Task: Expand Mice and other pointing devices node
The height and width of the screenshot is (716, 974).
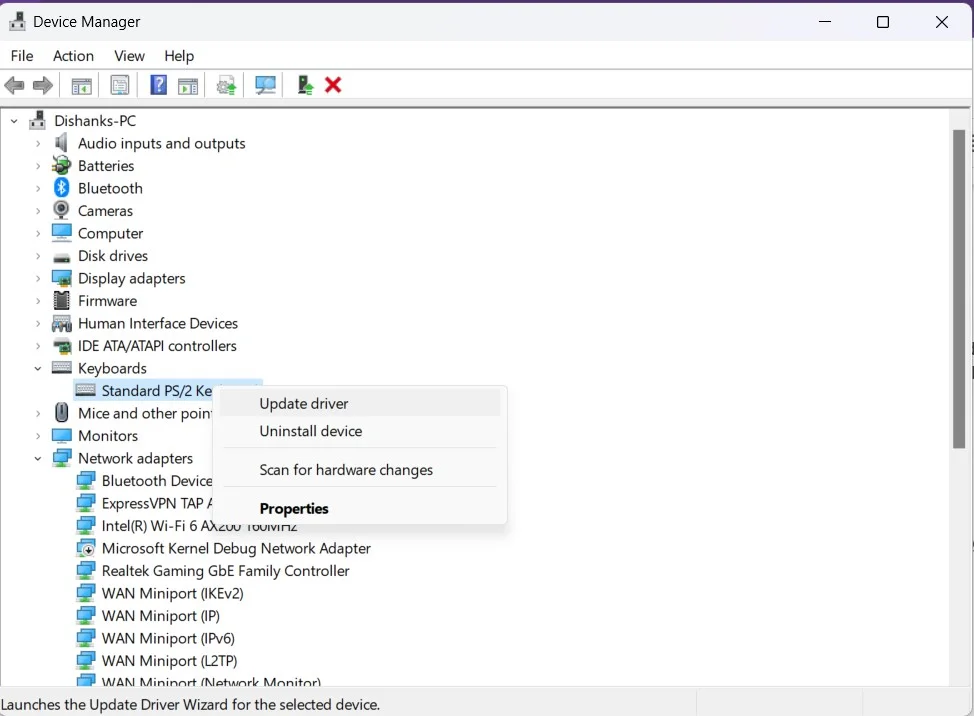Action: (x=38, y=414)
